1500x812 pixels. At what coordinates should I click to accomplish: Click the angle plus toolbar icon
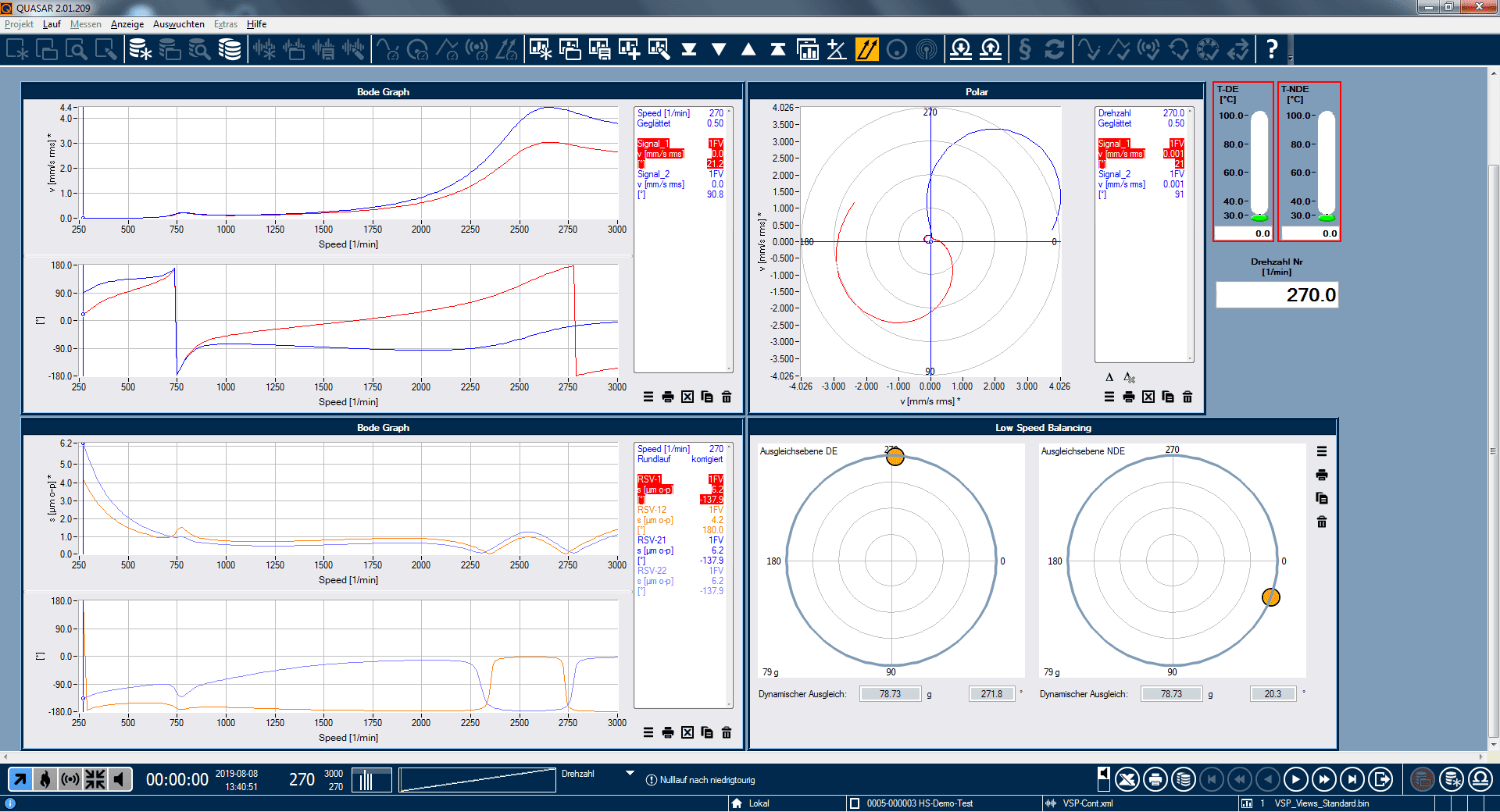(837, 50)
